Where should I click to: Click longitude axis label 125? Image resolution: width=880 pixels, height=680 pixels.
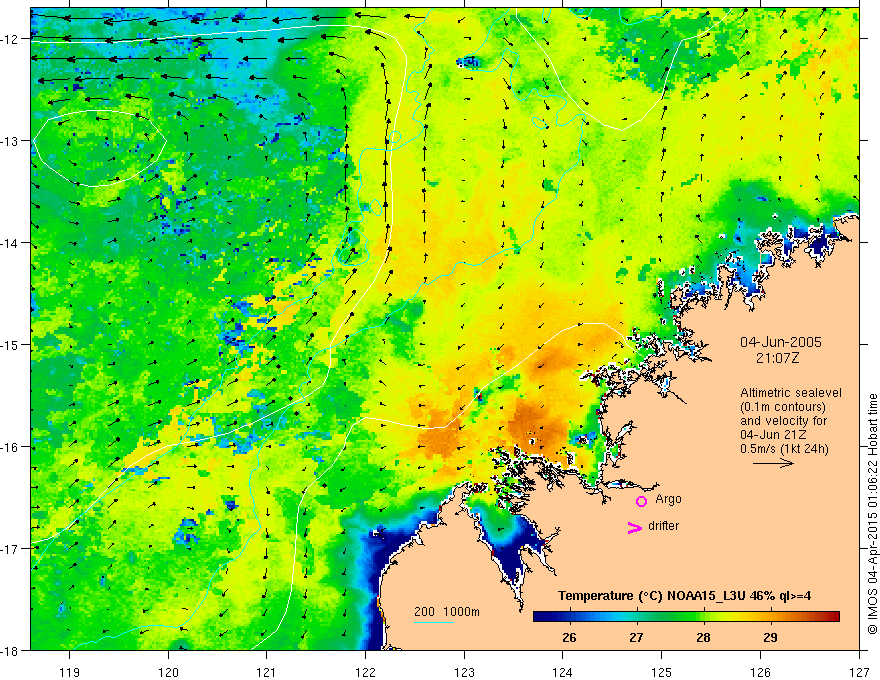(661, 672)
